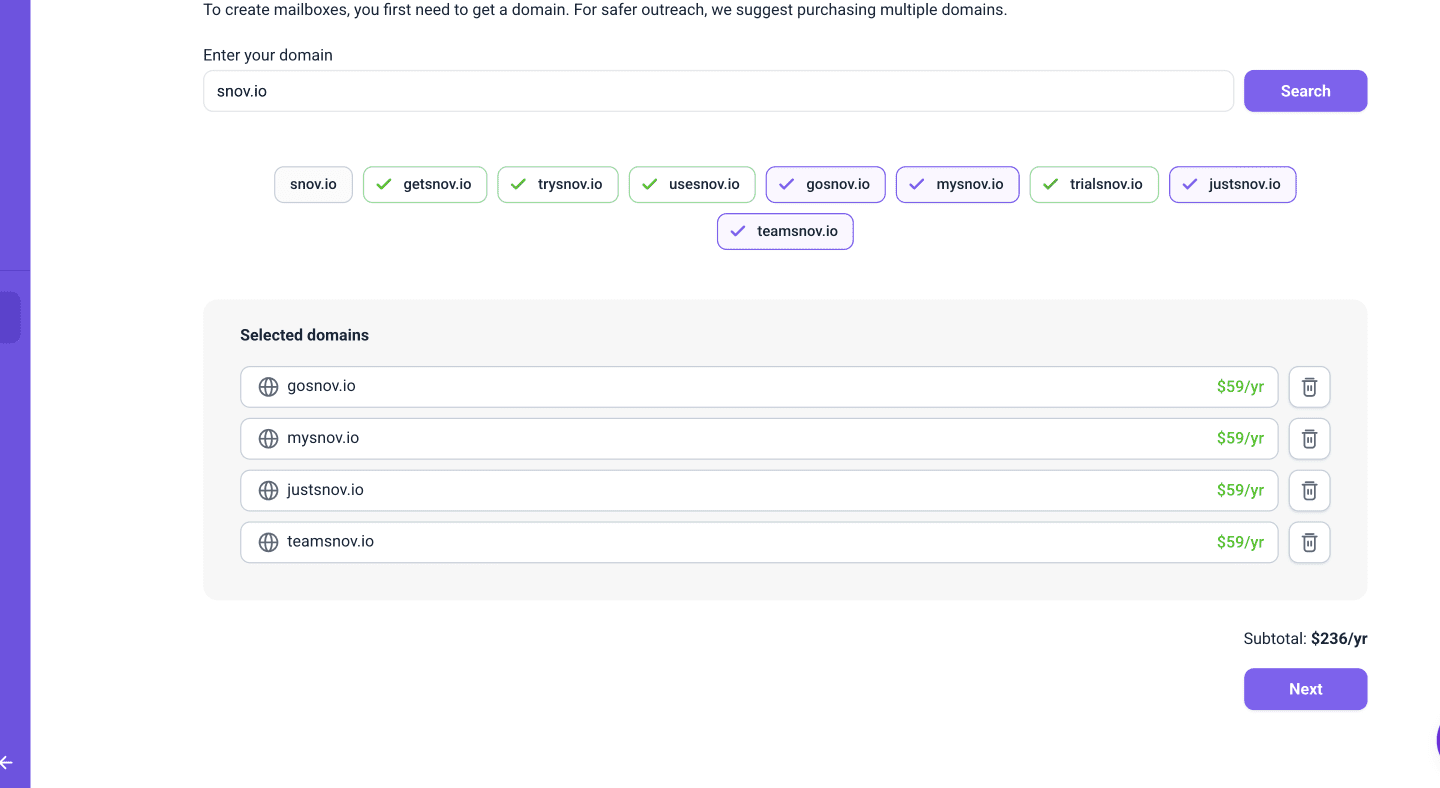1440x788 pixels.
Task: Focus the Enter your domain field
Action: [718, 91]
